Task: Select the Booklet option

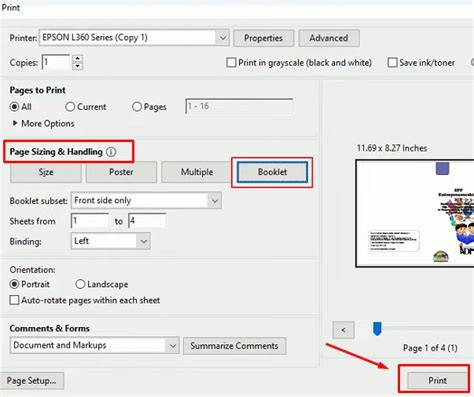Action: click(272, 172)
